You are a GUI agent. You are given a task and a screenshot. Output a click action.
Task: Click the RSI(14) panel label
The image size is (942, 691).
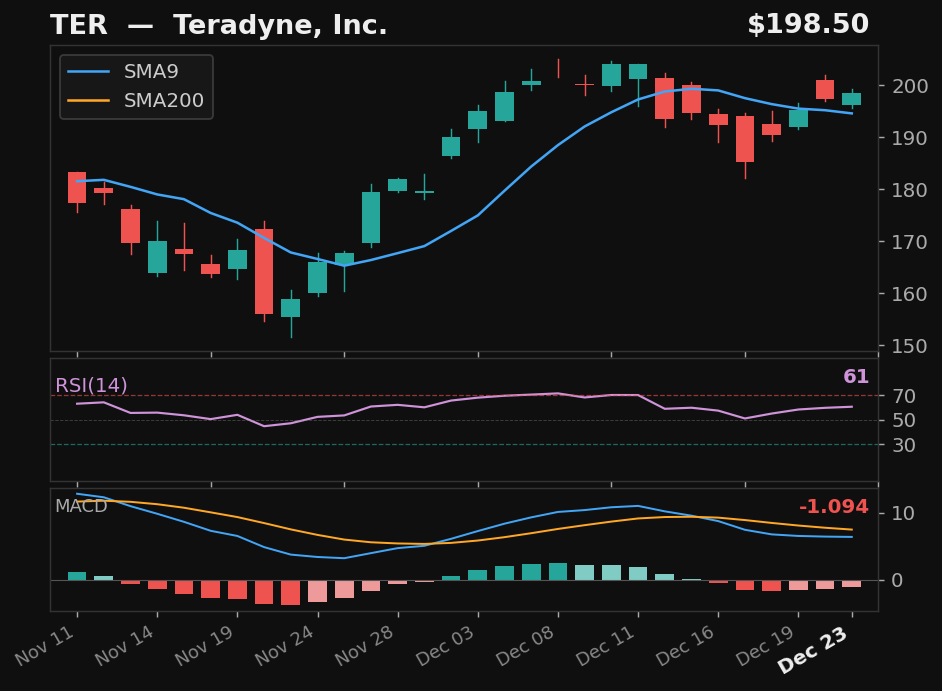91,385
